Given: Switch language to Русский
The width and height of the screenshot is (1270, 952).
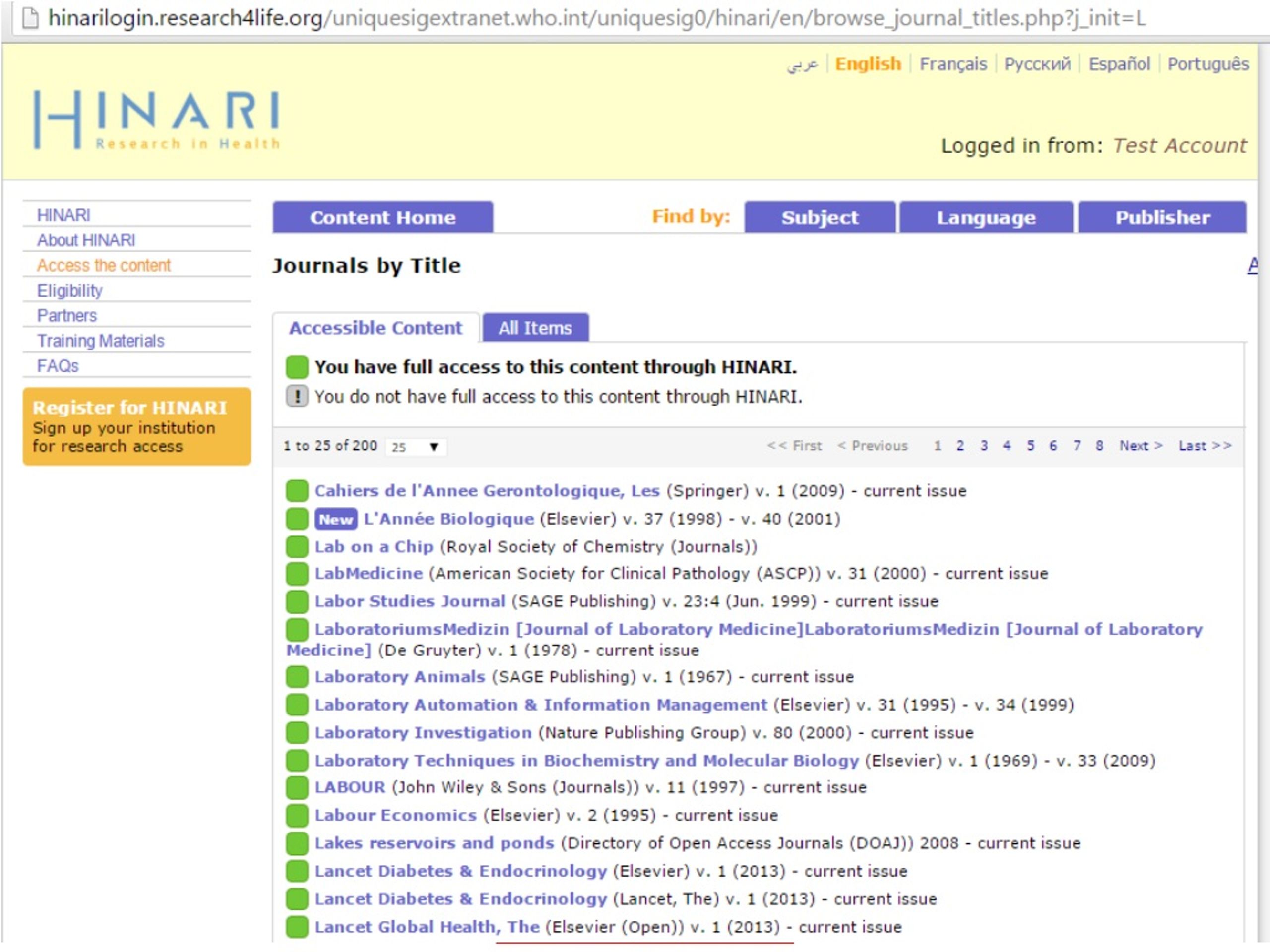Looking at the screenshot, I should (x=1037, y=63).
